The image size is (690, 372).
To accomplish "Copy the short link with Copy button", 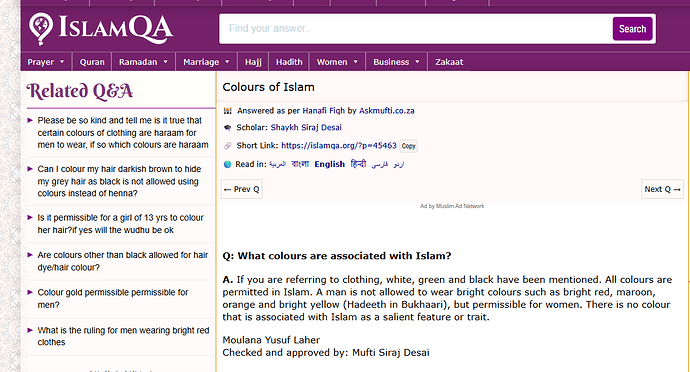I will [x=408, y=146].
